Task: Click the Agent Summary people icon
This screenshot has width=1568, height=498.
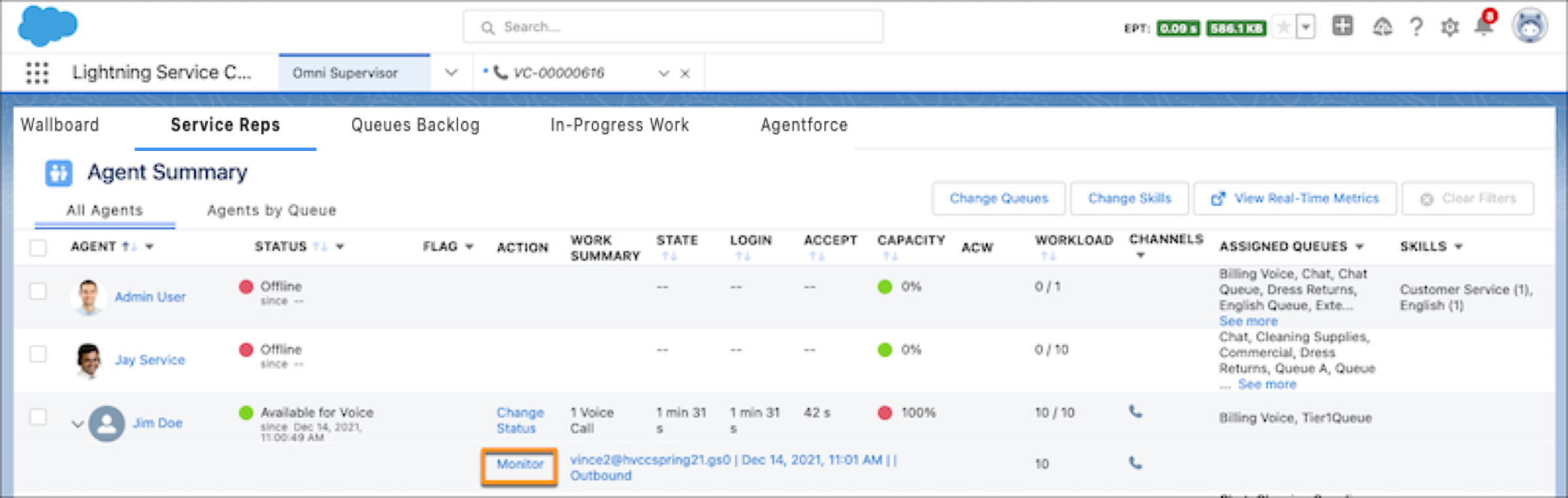Action: click(59, 173)
